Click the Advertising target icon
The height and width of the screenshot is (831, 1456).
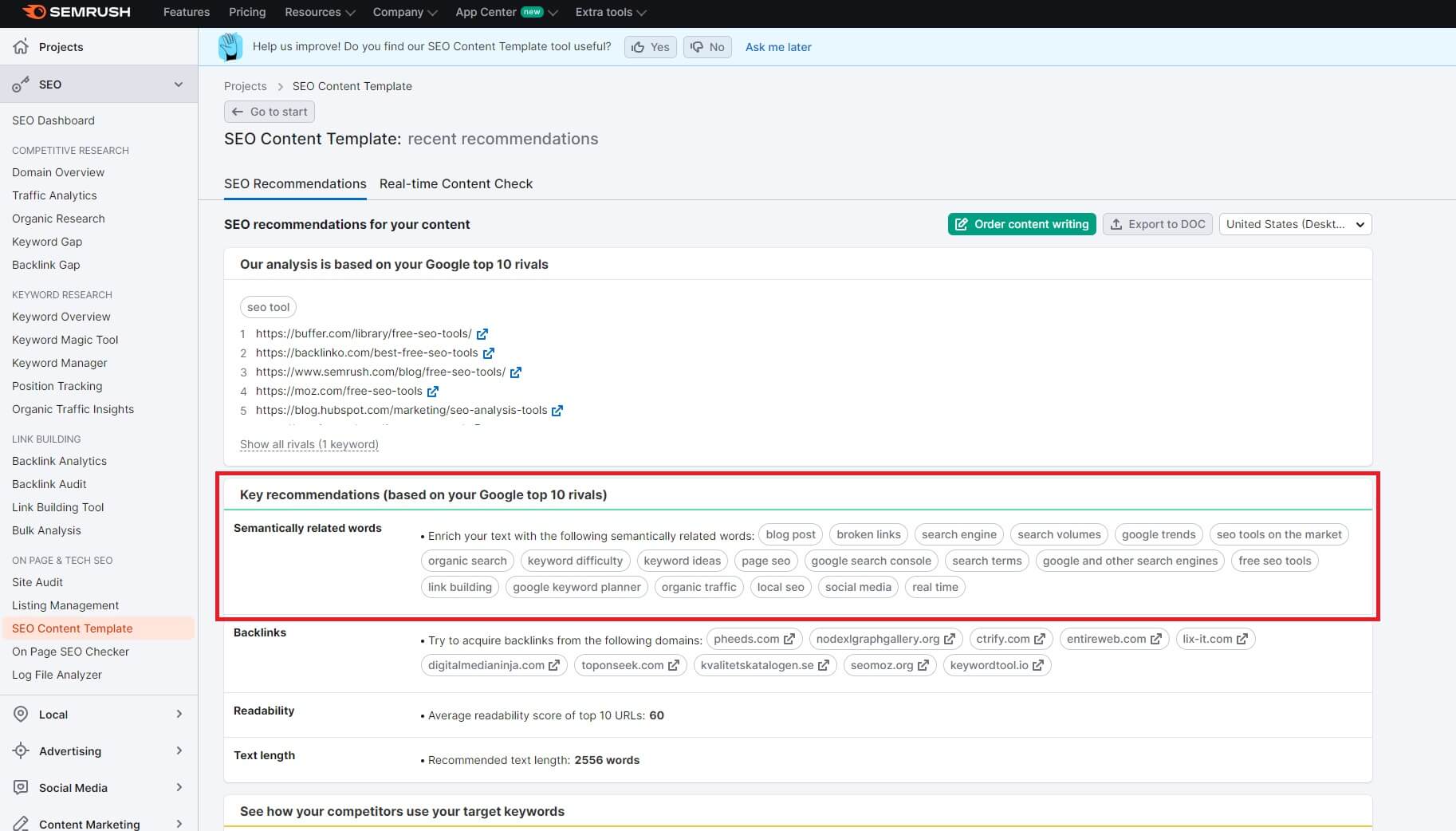[x=21, y=750]
